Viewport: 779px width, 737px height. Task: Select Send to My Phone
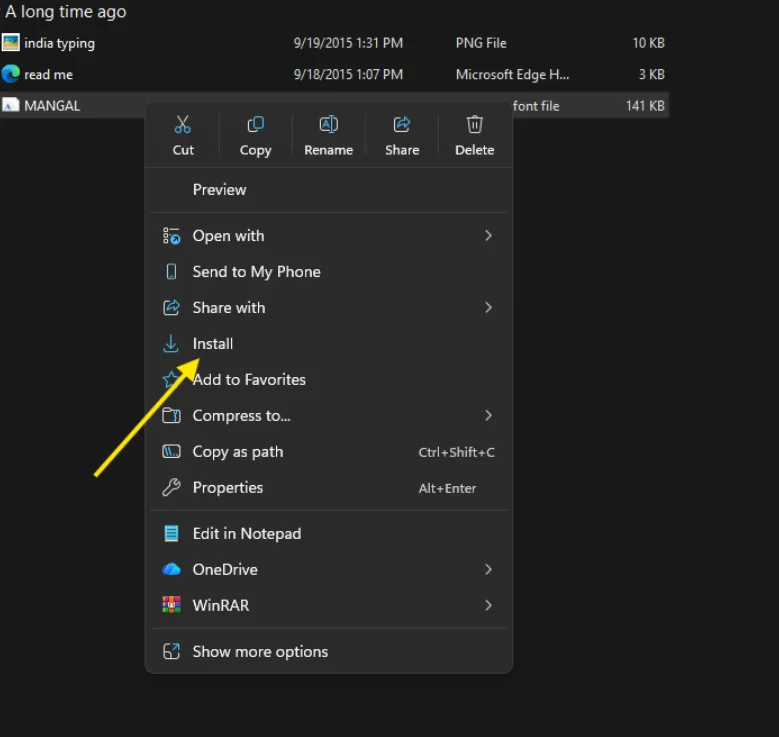pyautogui.click(x=256, y=272)
